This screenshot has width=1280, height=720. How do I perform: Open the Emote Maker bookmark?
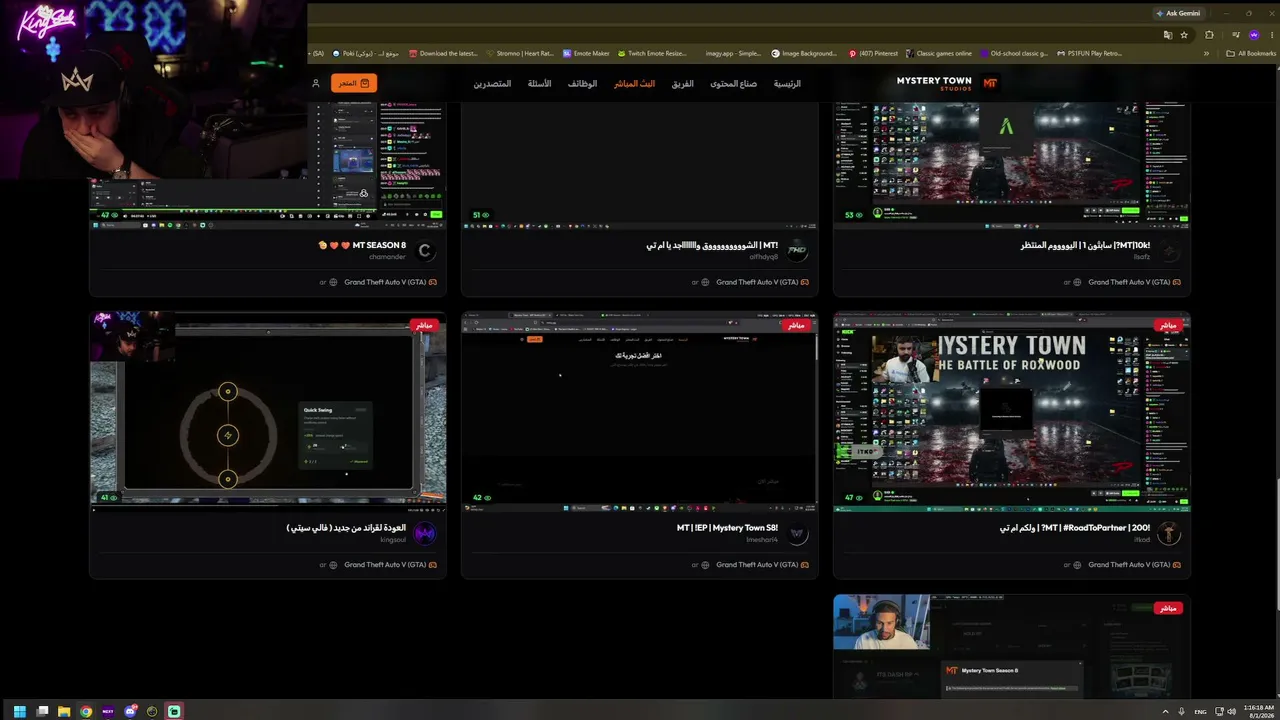pyautogui.click(x=586, y=53)
